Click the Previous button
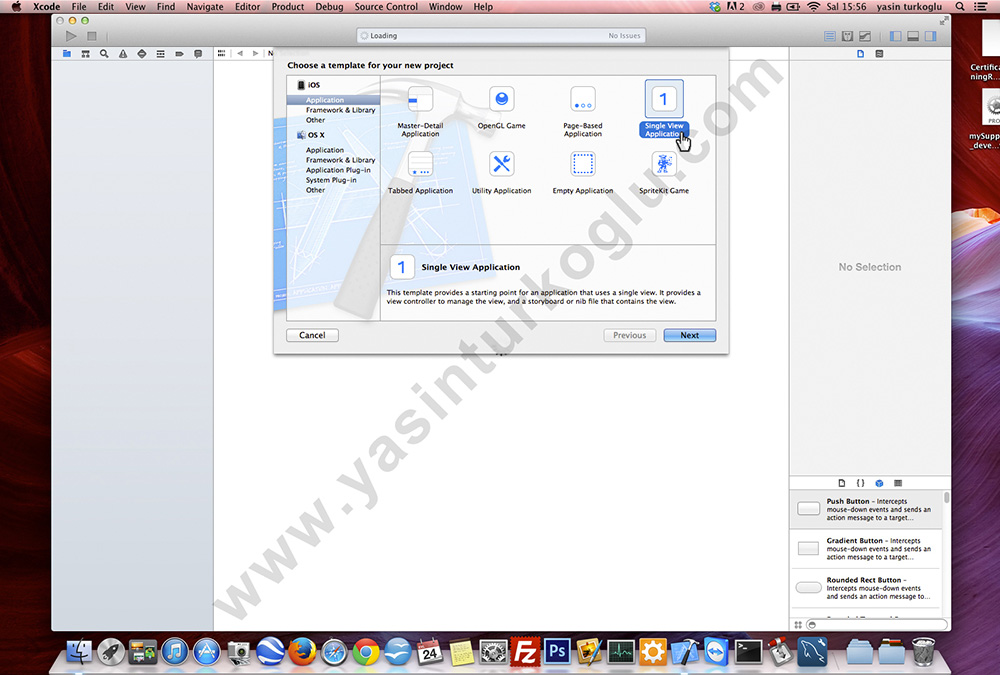The image size is (1000, 675). tap(629, 335)
